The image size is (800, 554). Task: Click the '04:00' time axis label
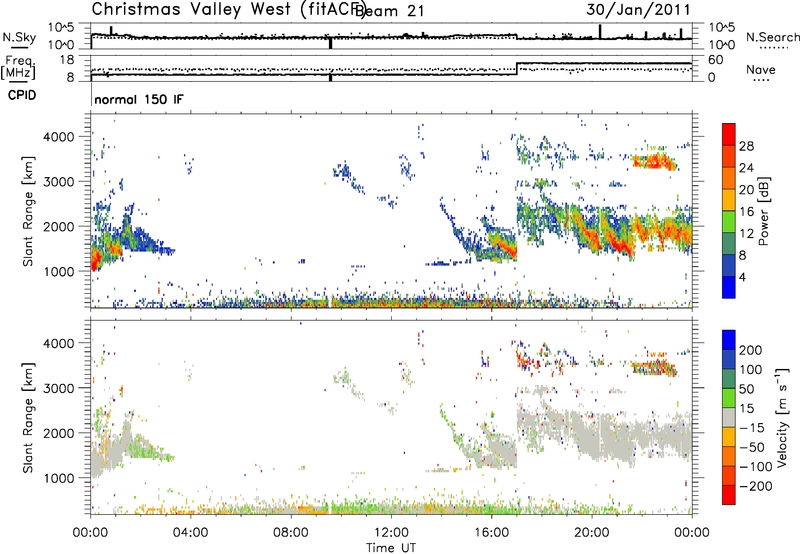point(191,532)
